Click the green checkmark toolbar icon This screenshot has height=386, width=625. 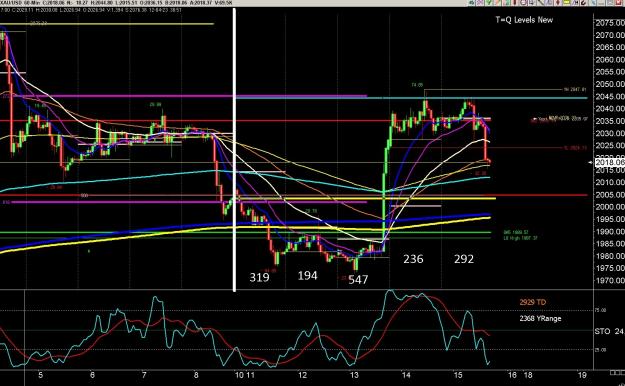click(489, 2)
